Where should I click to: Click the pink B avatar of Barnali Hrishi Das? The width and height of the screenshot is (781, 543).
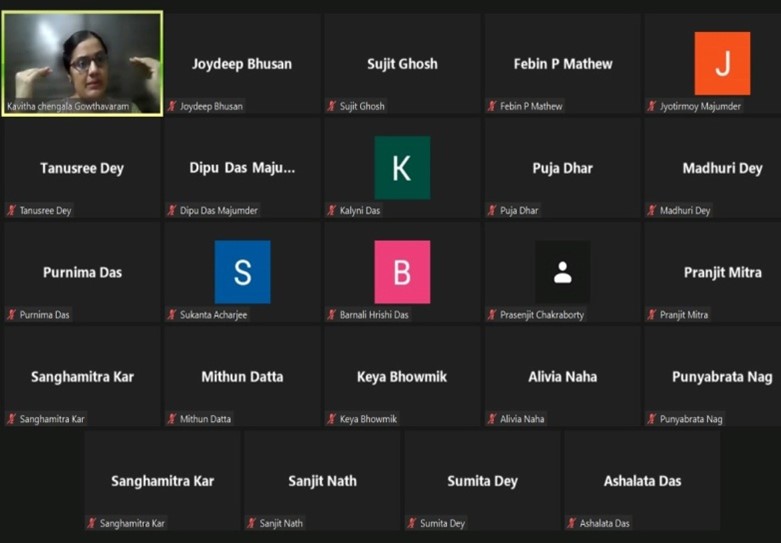click(x=402, y=272)
